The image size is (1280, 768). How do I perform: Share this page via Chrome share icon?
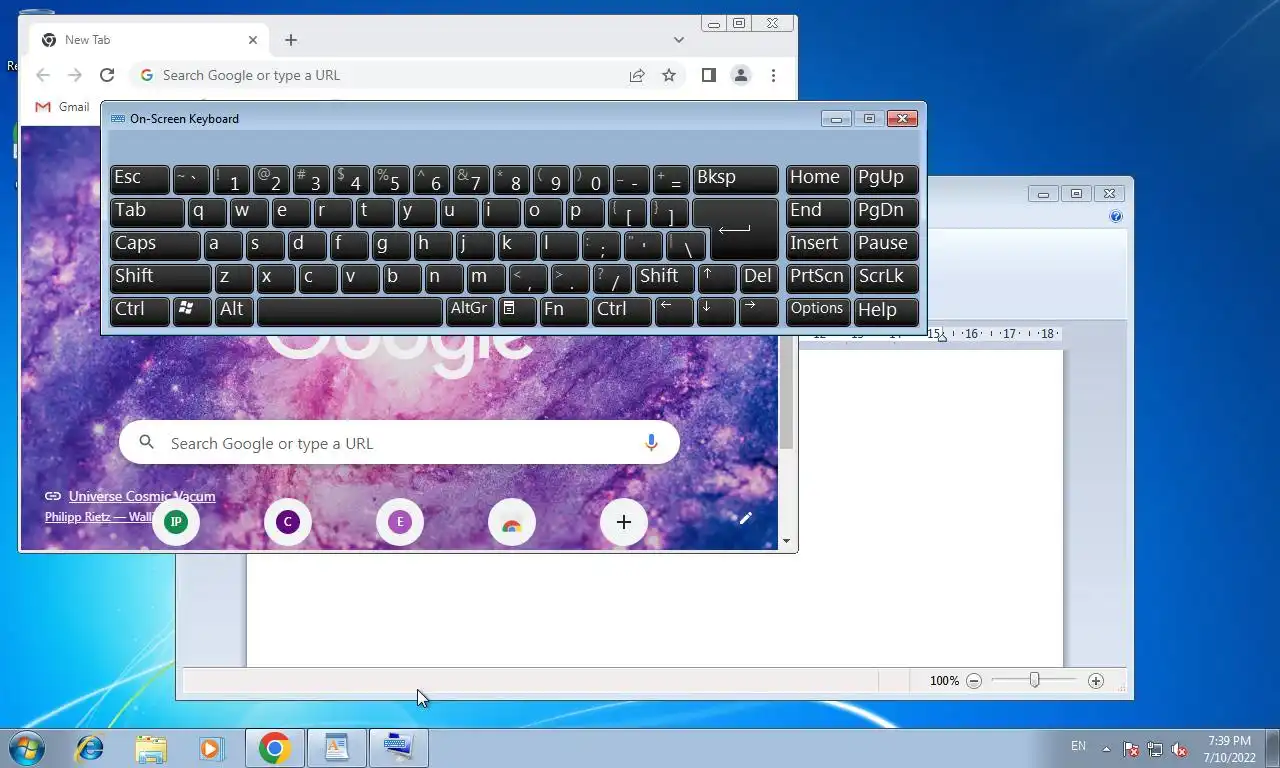click(637, 75)
